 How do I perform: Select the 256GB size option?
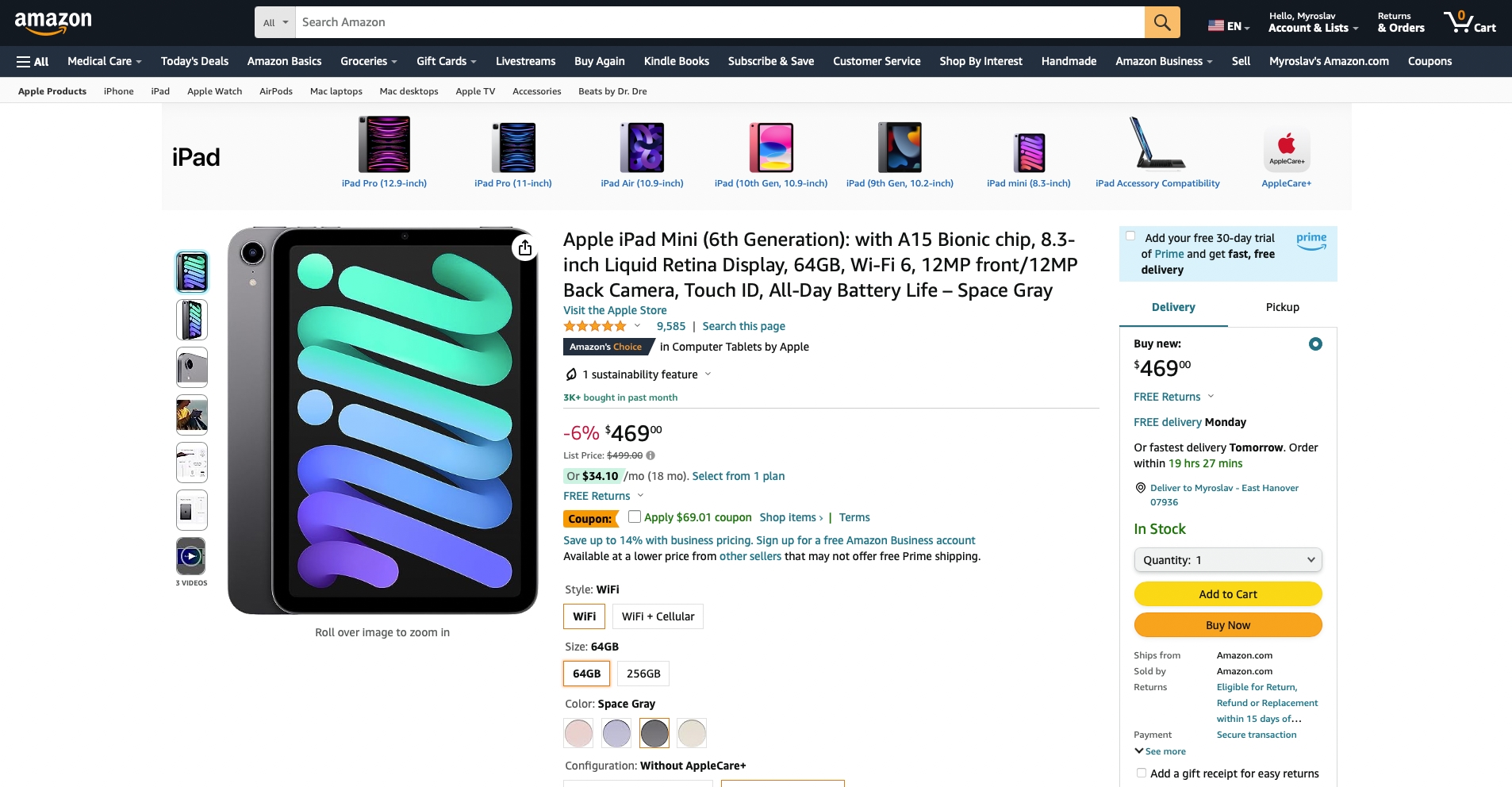(643, 674)
